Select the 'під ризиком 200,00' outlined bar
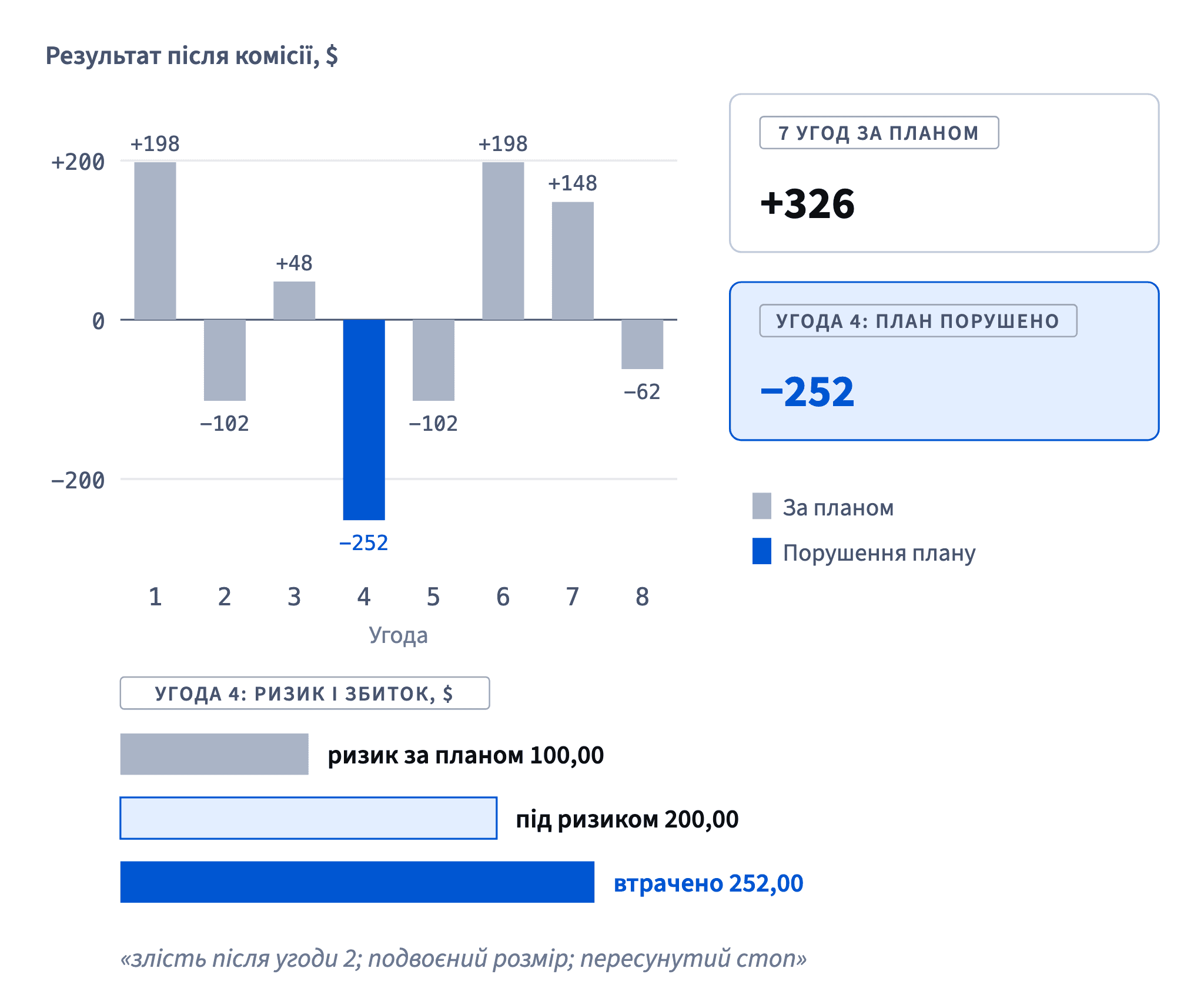The height and width of the screenshot is (1005, 1204). 309,818
